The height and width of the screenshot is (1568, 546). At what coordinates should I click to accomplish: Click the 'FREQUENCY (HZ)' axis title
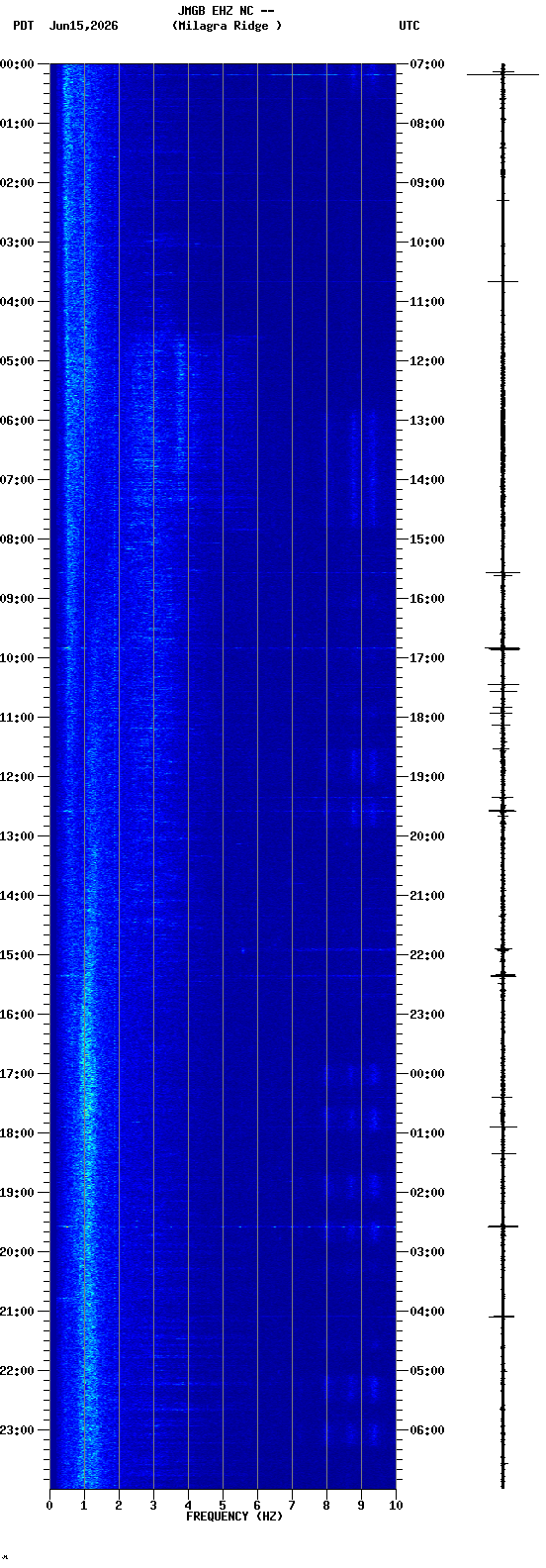click(234, 1517)
